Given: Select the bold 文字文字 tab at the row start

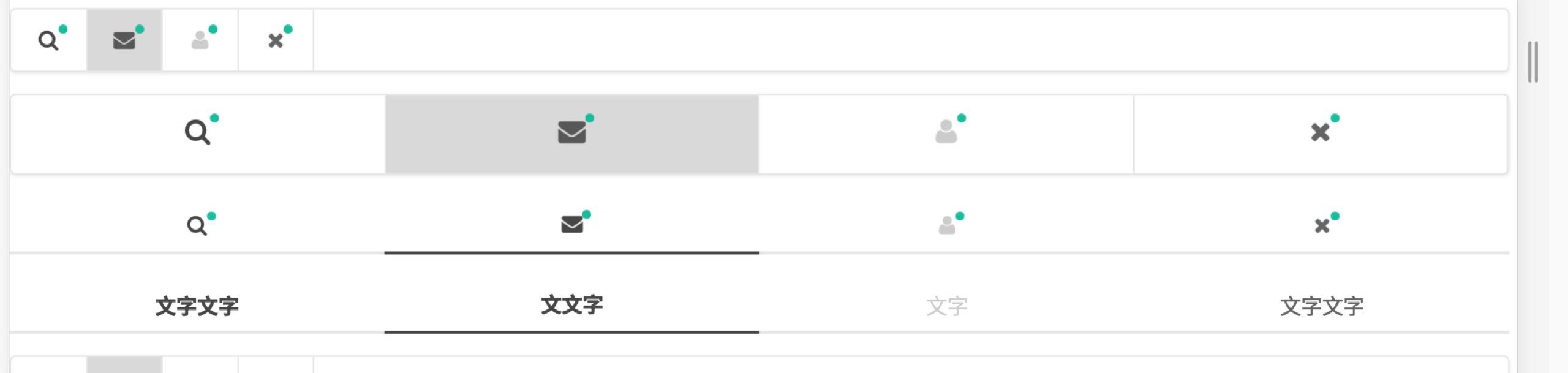Looking at the screenshot, I should pyautogui.click(x=197, y=306).
